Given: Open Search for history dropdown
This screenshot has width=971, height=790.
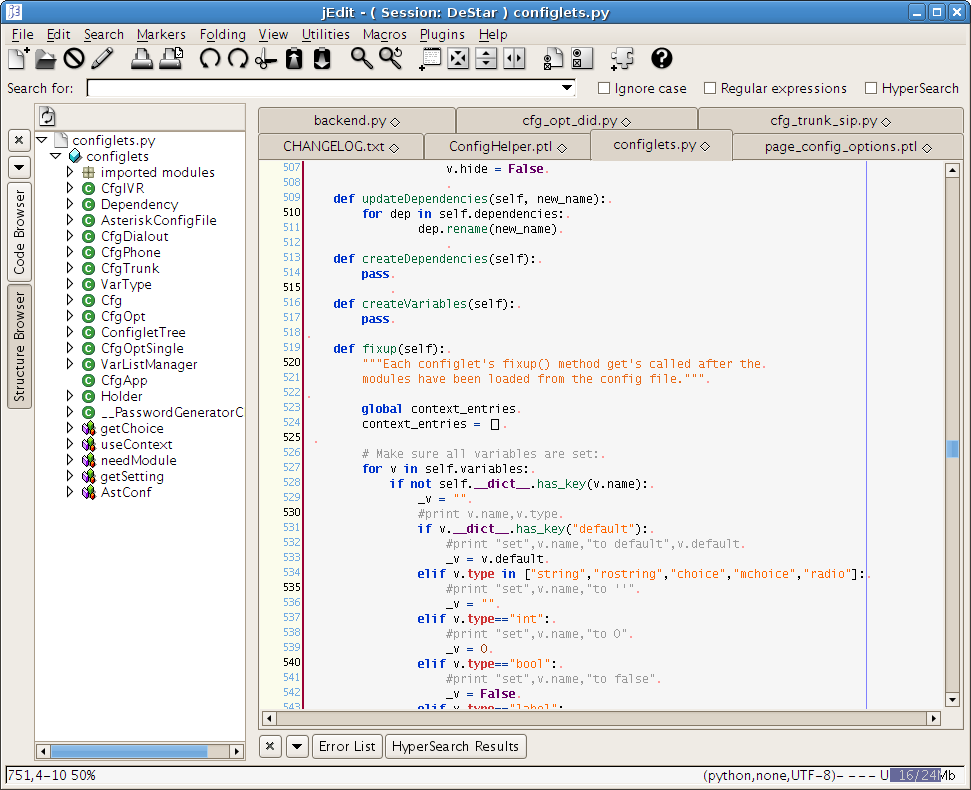Looking at the screenshot, I should pos(567,88).
